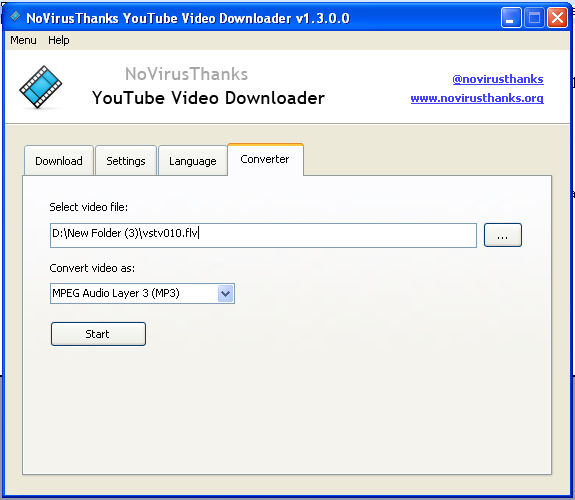Click the maximize window button
The image size is (575, 500).
click(x=534, y=18)
